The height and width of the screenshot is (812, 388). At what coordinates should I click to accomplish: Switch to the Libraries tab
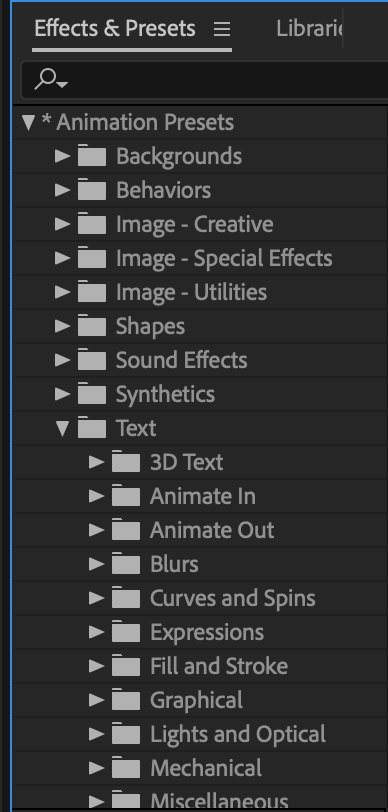point(309,28)
